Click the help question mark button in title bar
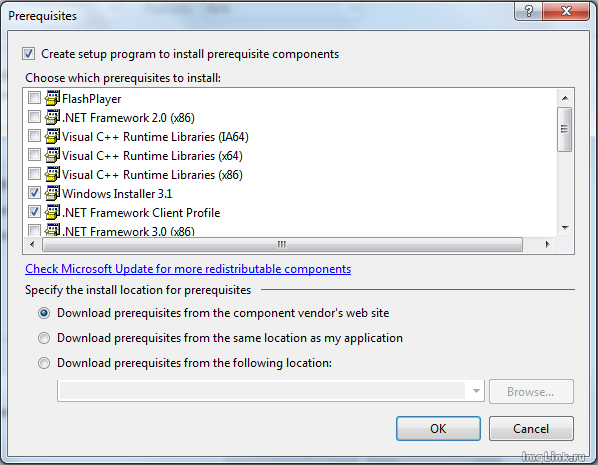598x465 pixels. (529, 11)
